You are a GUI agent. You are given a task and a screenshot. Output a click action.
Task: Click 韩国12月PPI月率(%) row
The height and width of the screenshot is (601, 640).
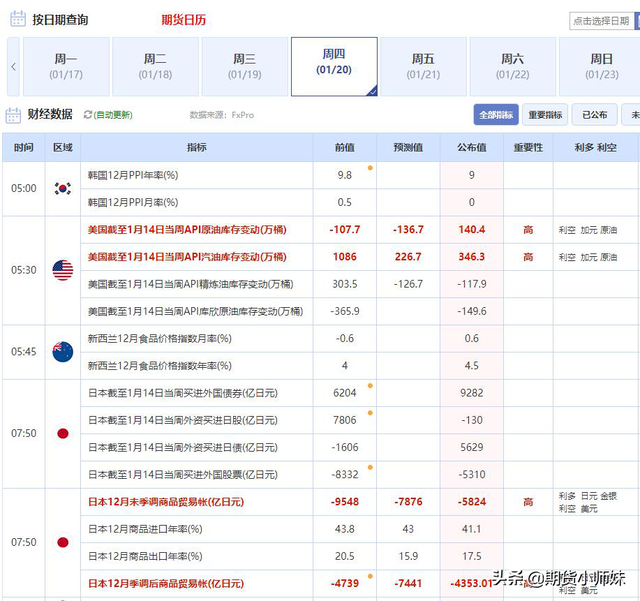pos(359,203)
